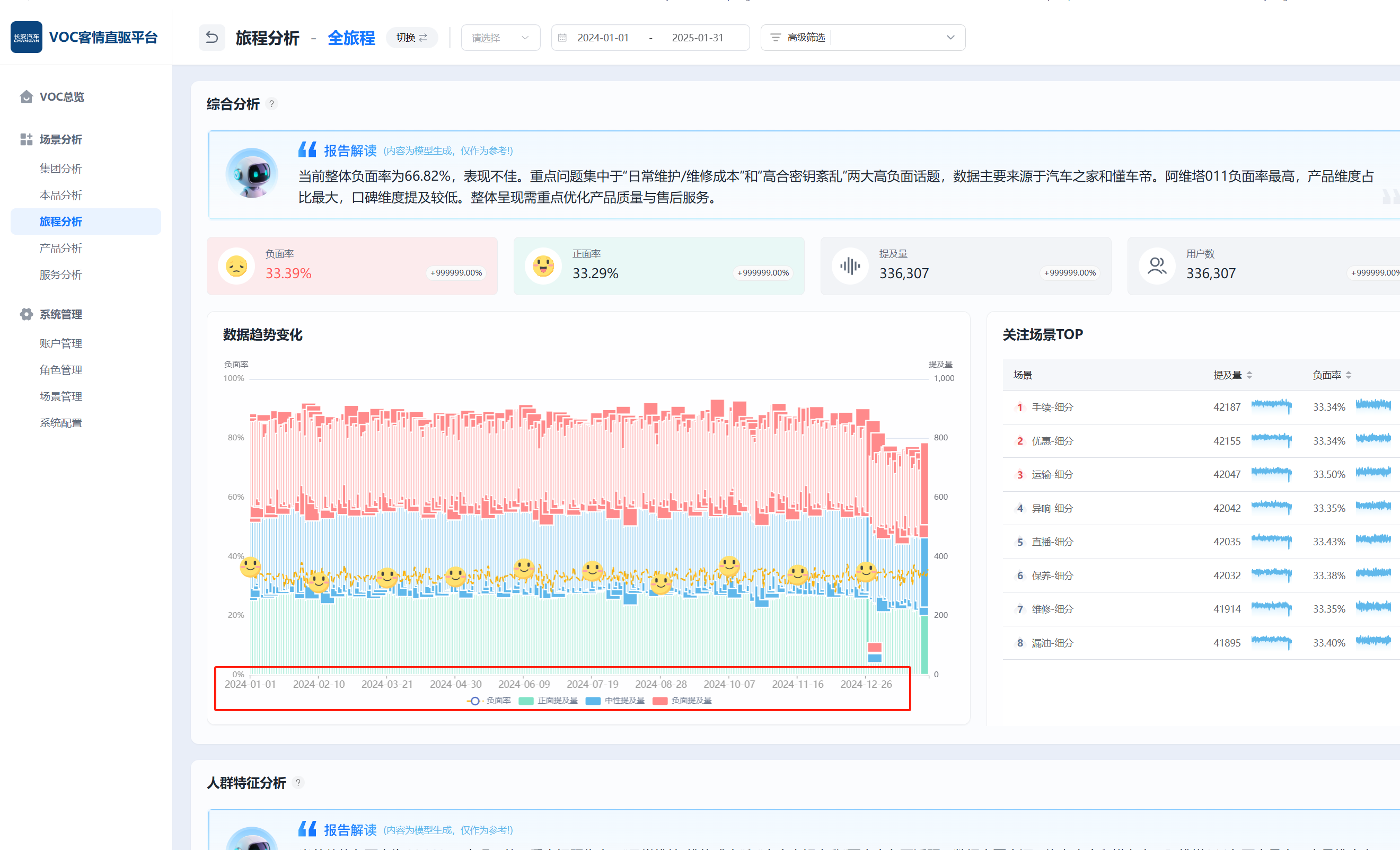Click the 手续-细分 row in the 关注场景TOP table
Image resolution: width=1400 pixels, height=850 pixels.
(1052, 408)
